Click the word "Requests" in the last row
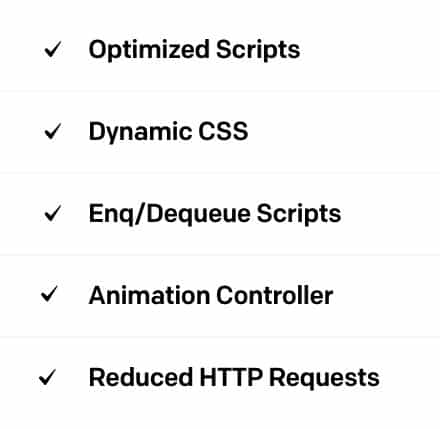Image resolution: width=440 pixels, height=429 pixels. click(x=324, y=379)
